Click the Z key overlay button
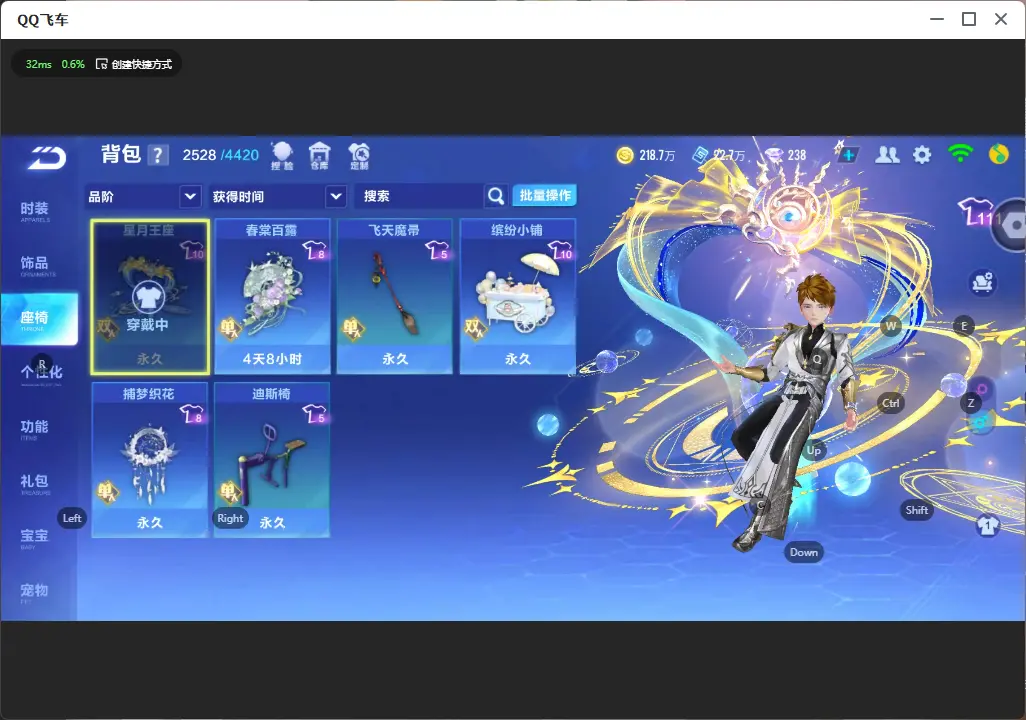The height and width of the screenshot is (720, 1026). pyautogui.click(x=970, y=403)
